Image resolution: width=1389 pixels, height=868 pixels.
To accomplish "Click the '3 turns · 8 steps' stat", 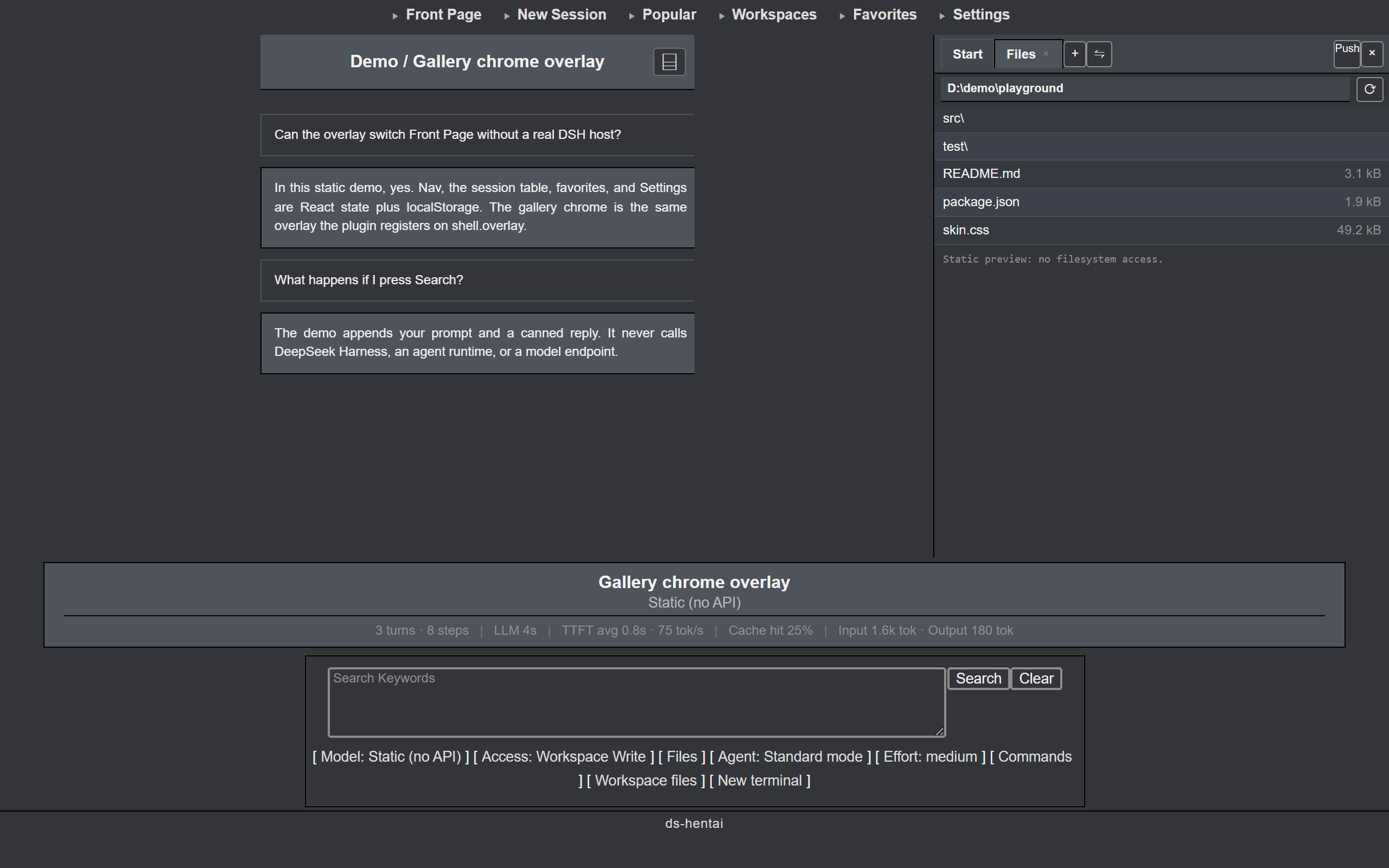I will pyautogui.click(x=422, y=630).
